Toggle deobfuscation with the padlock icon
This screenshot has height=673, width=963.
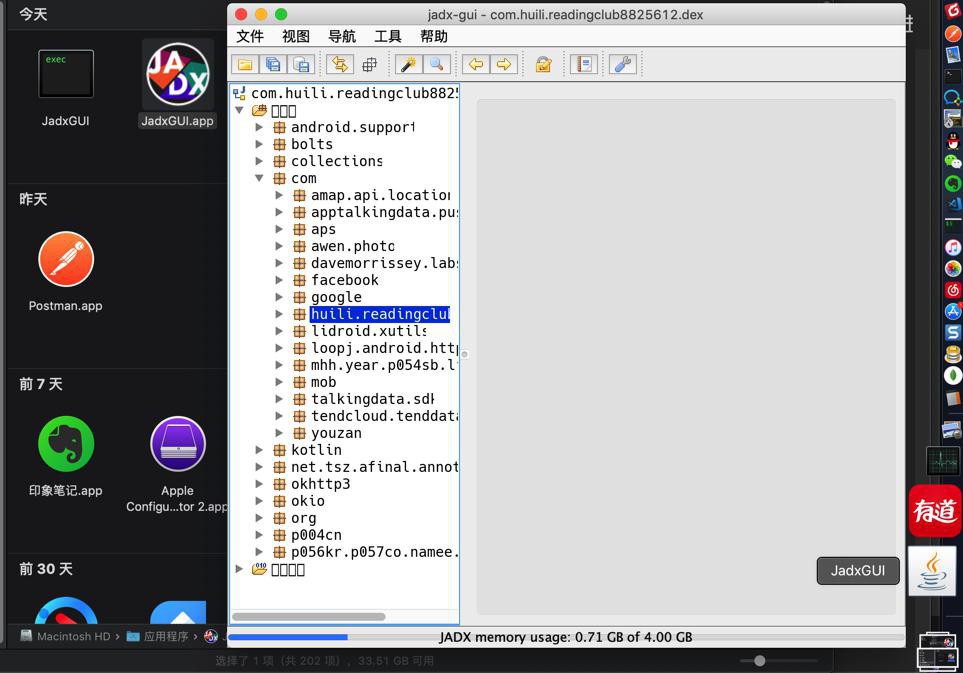click(544, 64)
